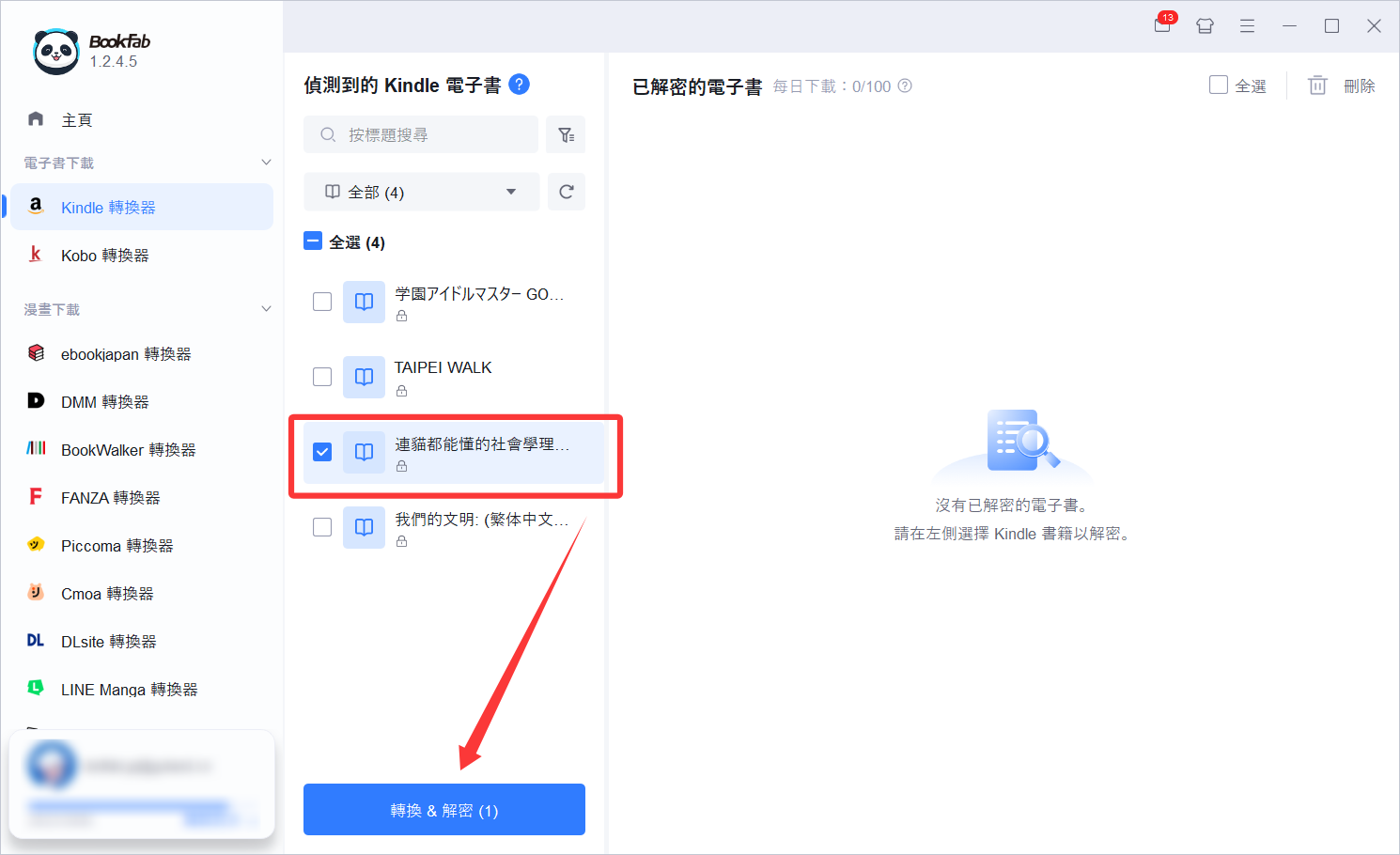This screenshot has width=1400, height=855.
Task: Click the FANZA F icon
Action: coord(36,496)
